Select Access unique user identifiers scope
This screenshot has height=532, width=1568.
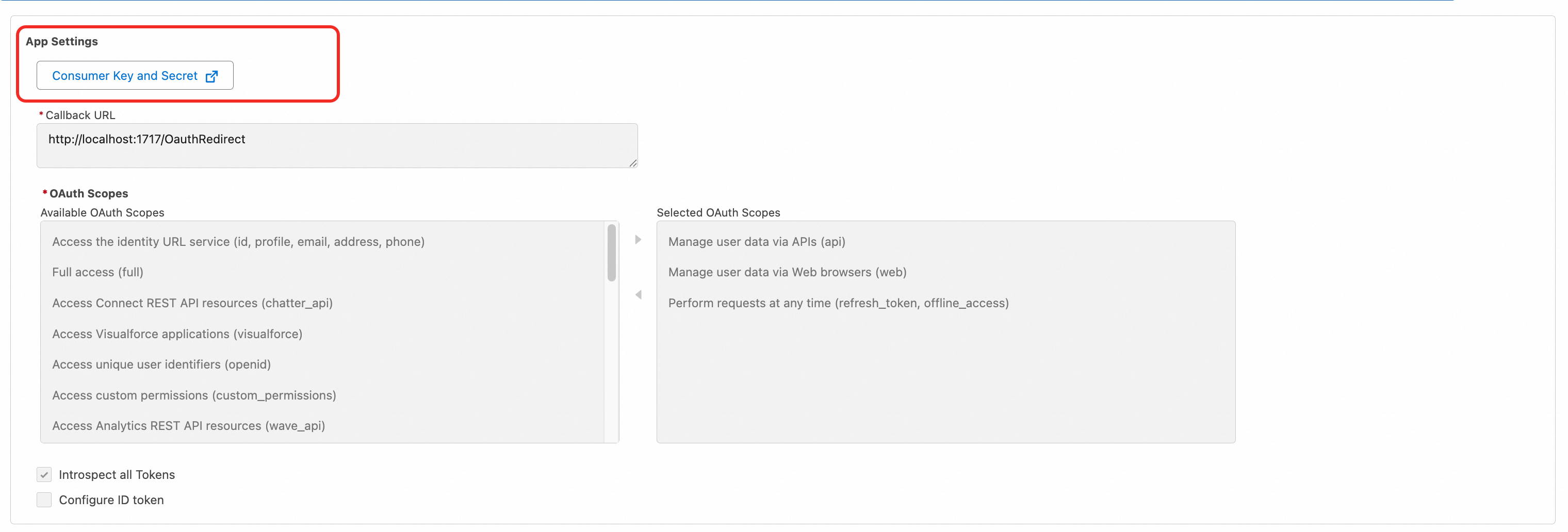(x=161, y=364)
